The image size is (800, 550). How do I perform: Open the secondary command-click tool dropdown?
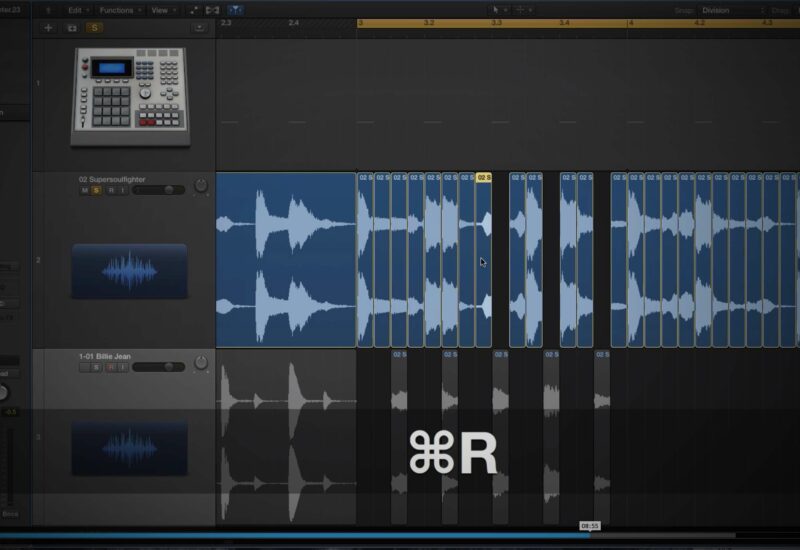coord(523,10)
